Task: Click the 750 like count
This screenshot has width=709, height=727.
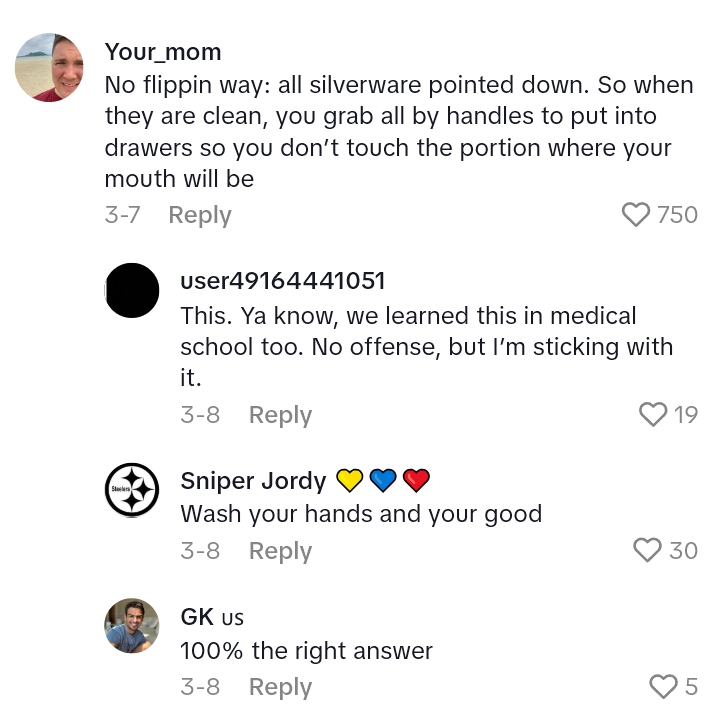Action: click(677, 215)
